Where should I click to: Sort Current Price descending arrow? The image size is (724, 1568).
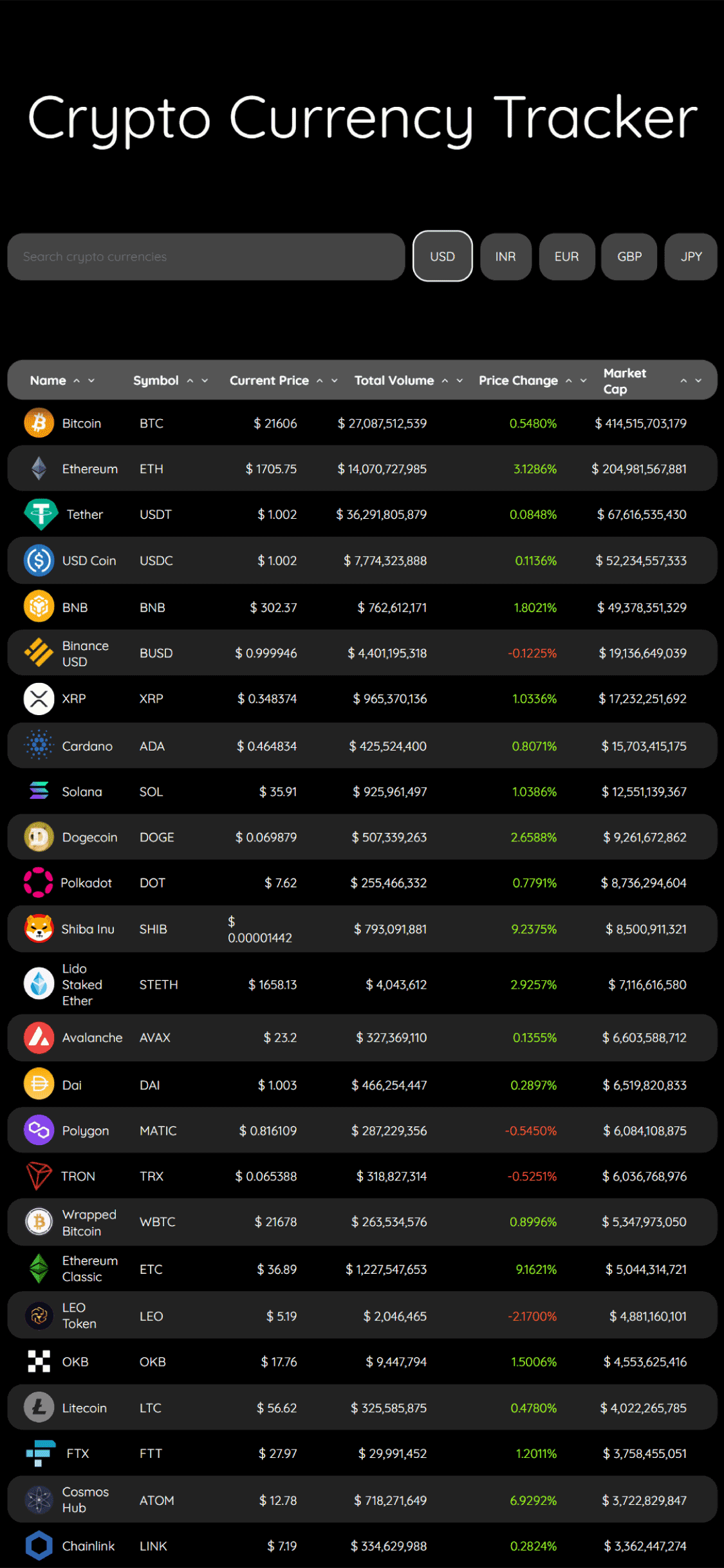pos(335,380)
